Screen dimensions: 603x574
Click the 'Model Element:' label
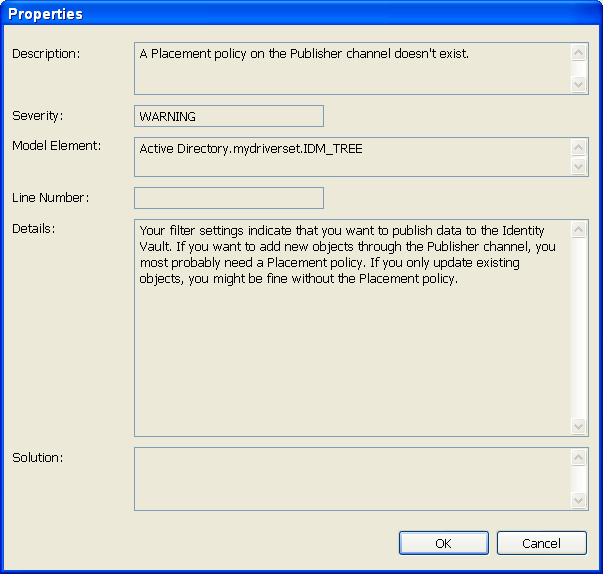(57, 146)
